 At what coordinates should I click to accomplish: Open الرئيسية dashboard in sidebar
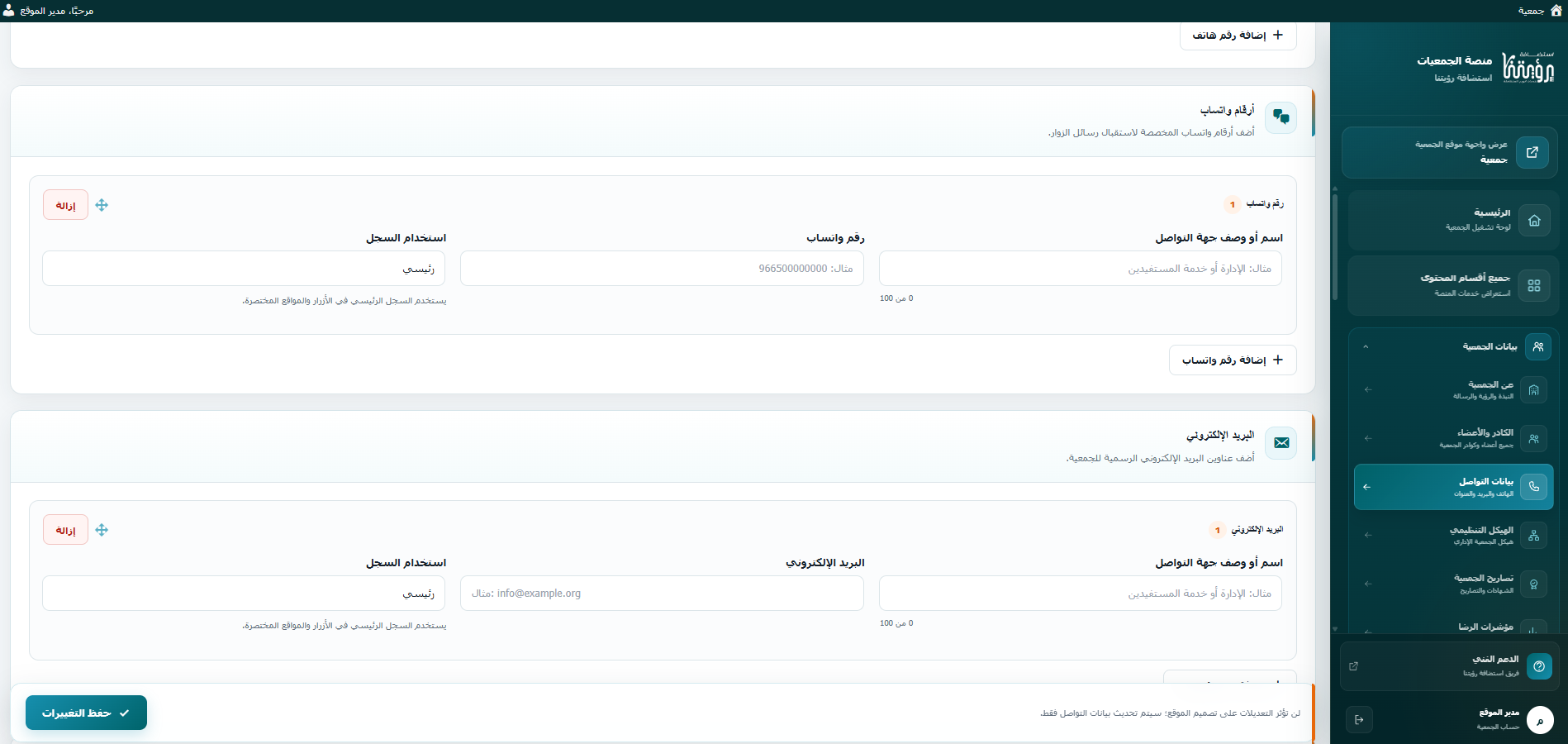click(x=1453, y=220)
